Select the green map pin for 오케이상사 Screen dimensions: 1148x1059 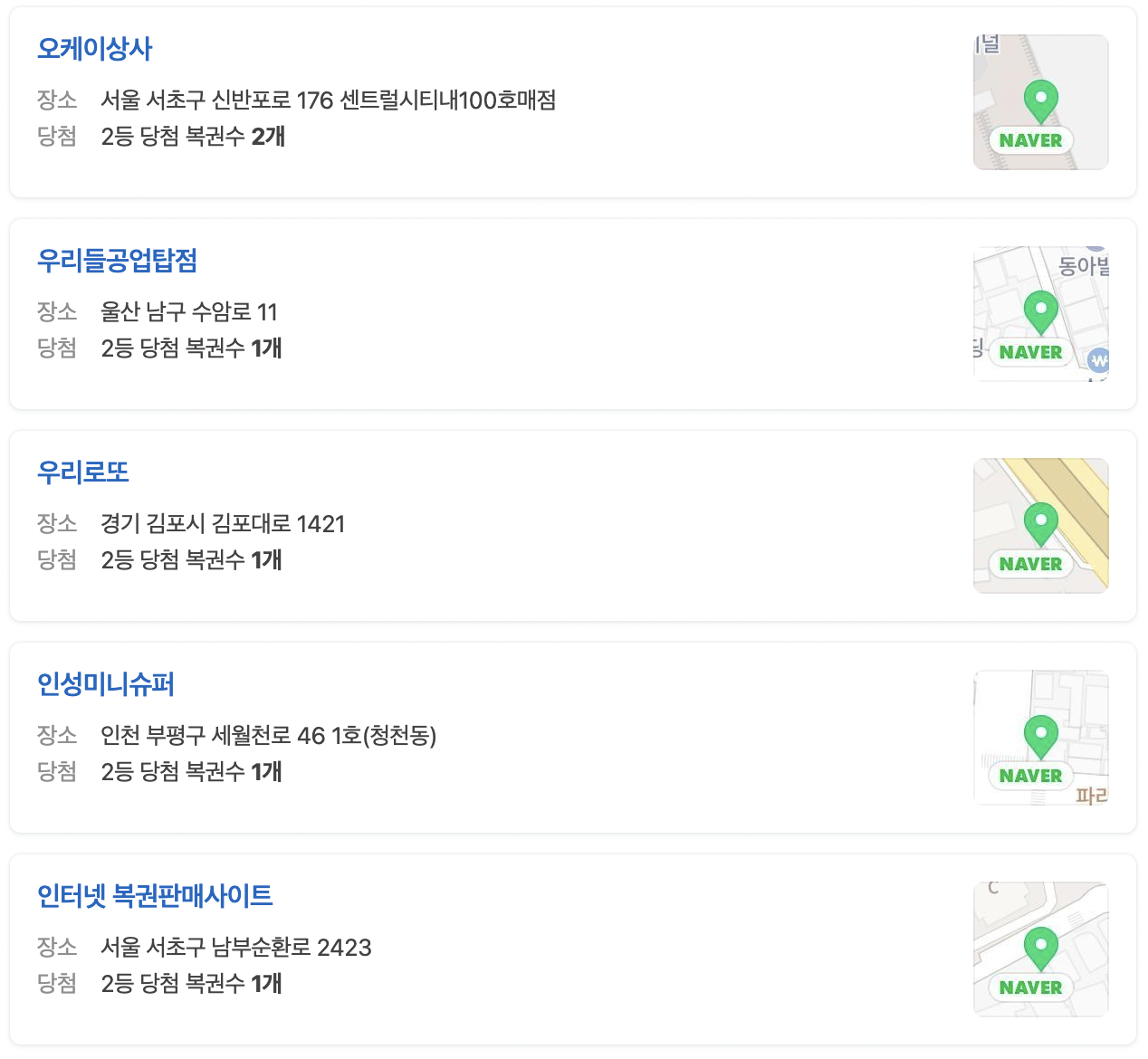tap(1040, 97)
